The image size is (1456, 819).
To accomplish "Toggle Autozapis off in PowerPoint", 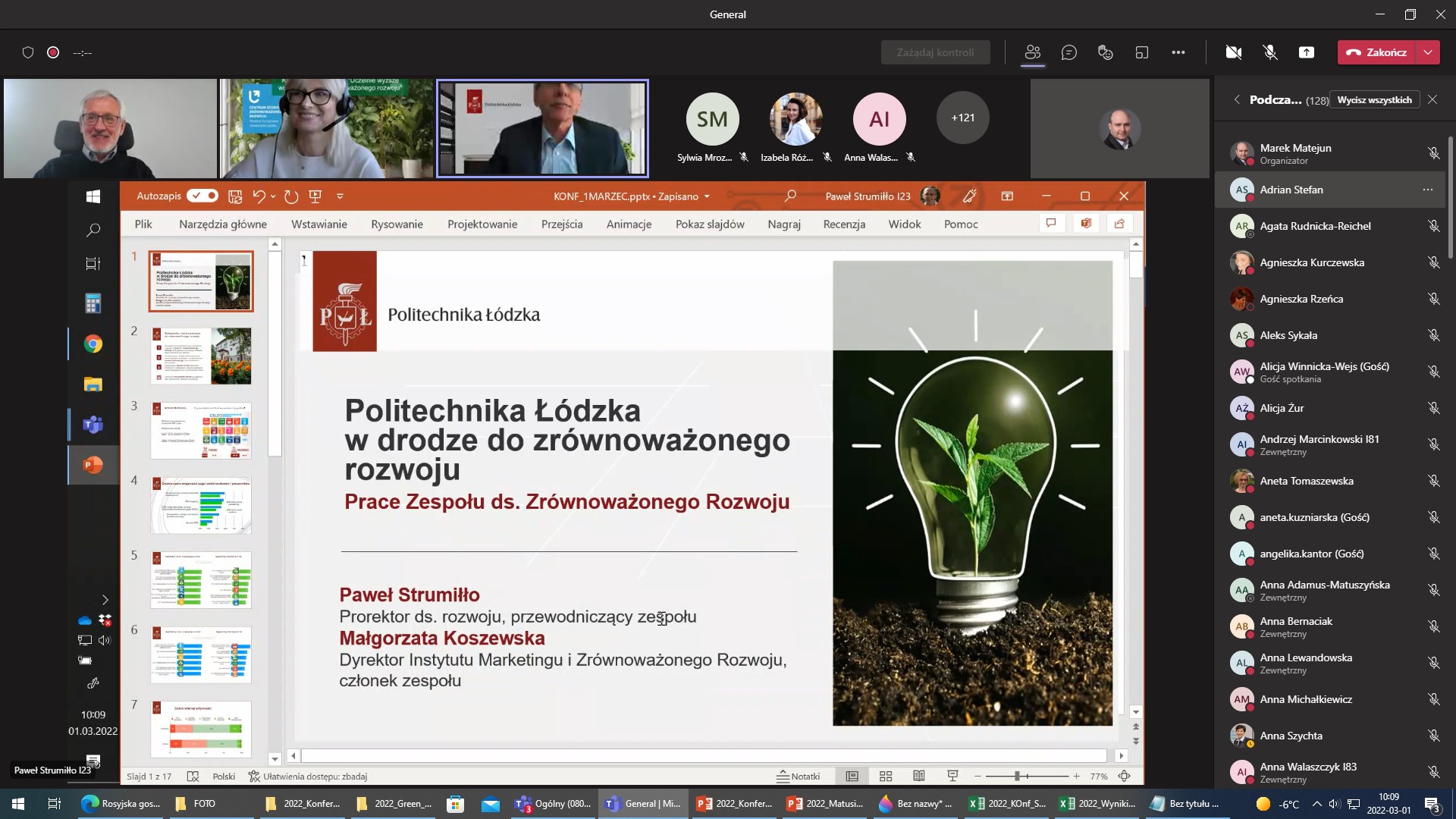I will [201, 196].
